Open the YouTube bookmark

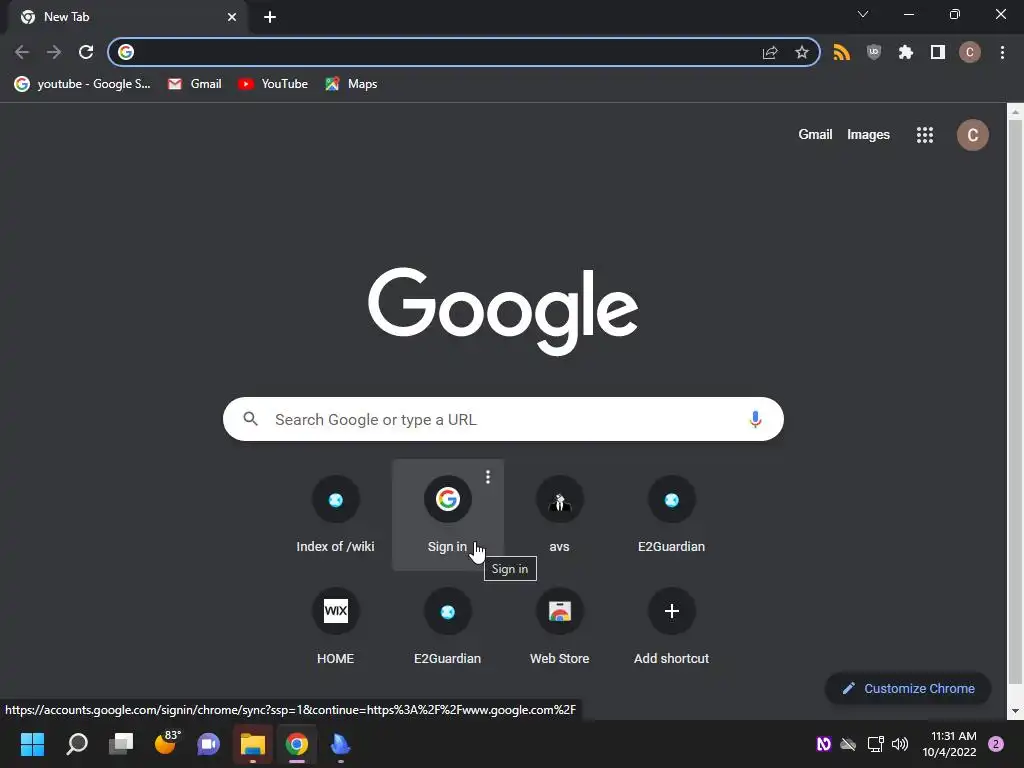273,84
